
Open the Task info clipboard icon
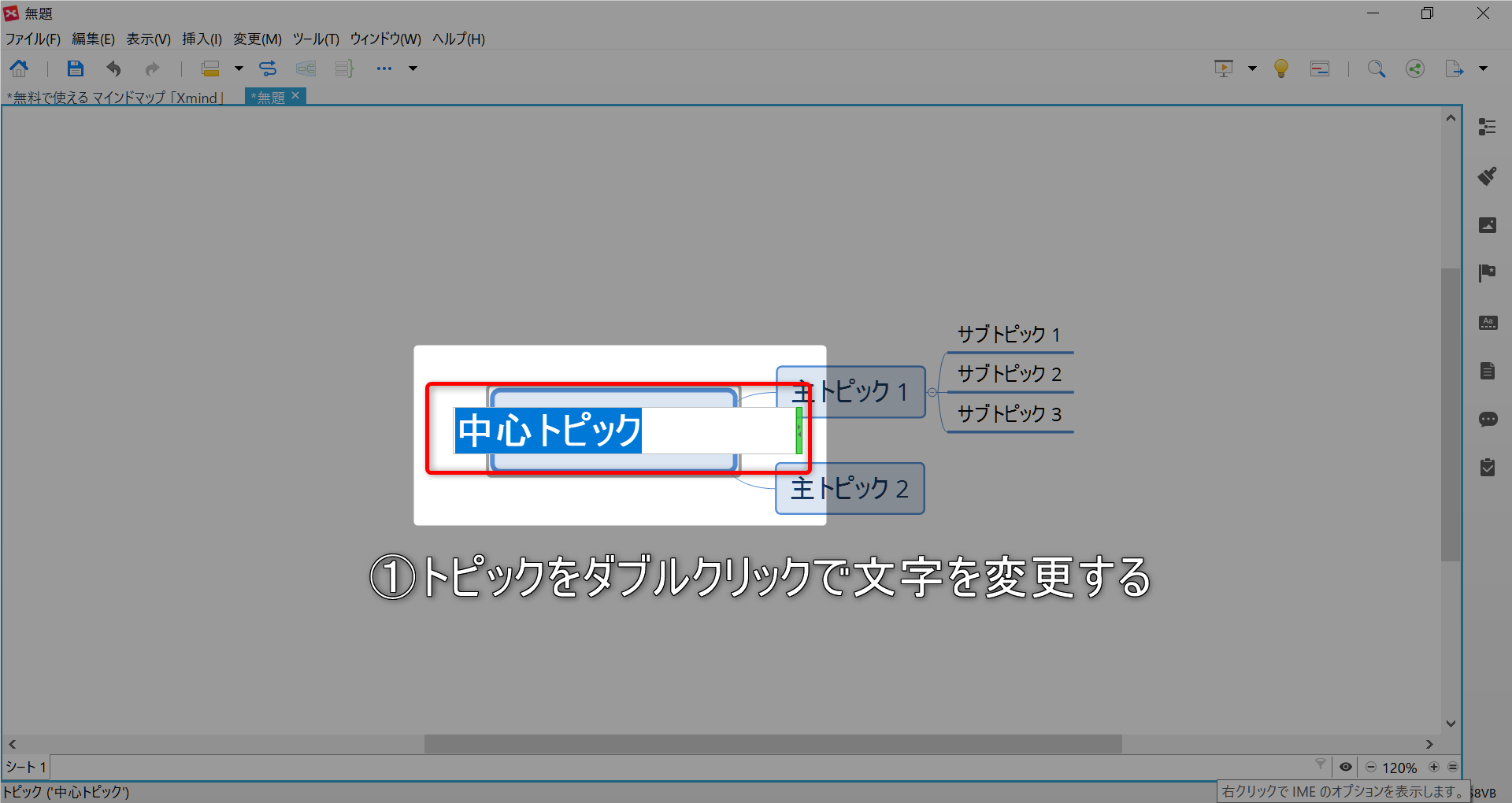(x=1488, y=468)
